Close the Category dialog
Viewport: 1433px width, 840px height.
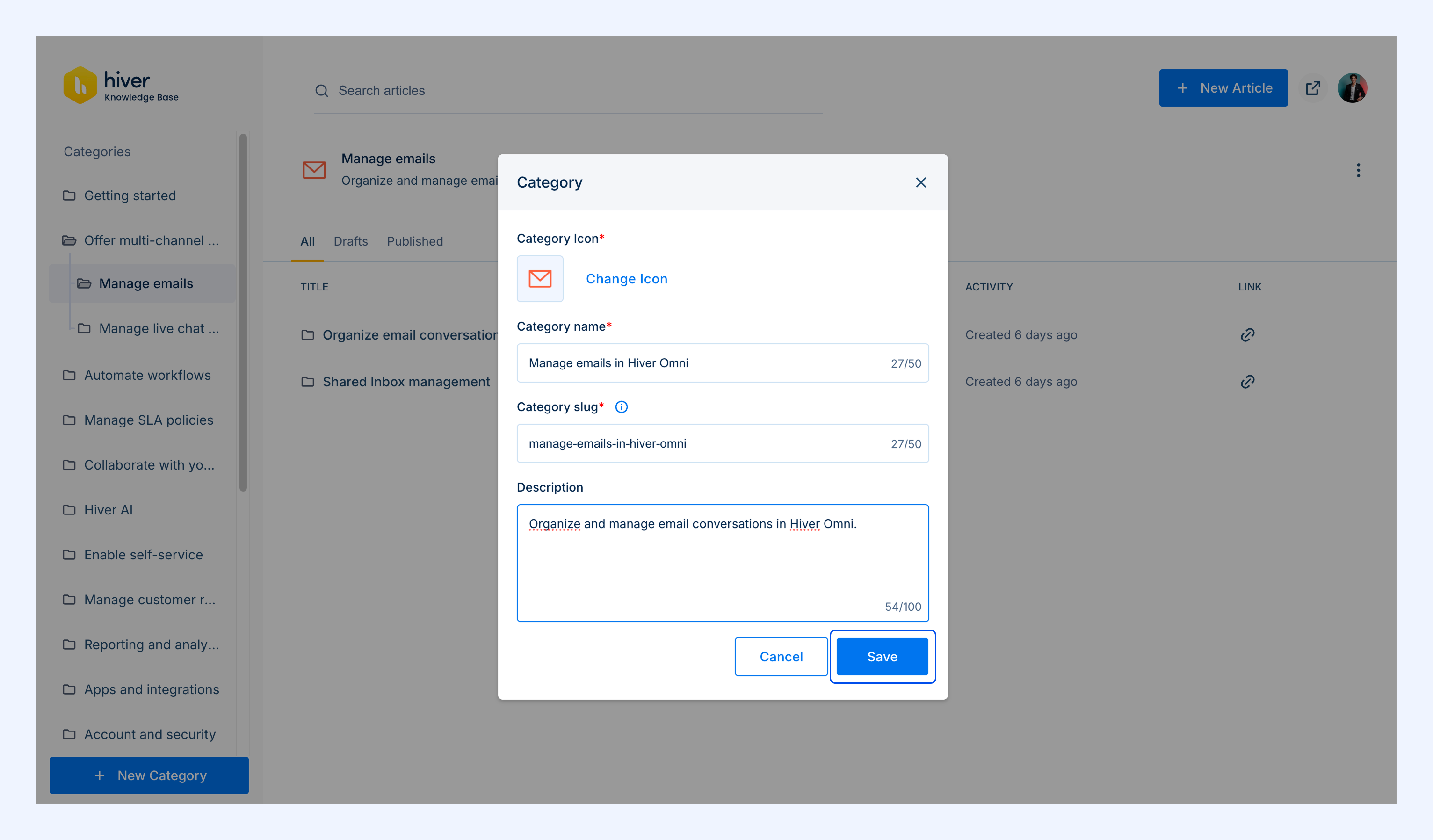coord(920,182)
